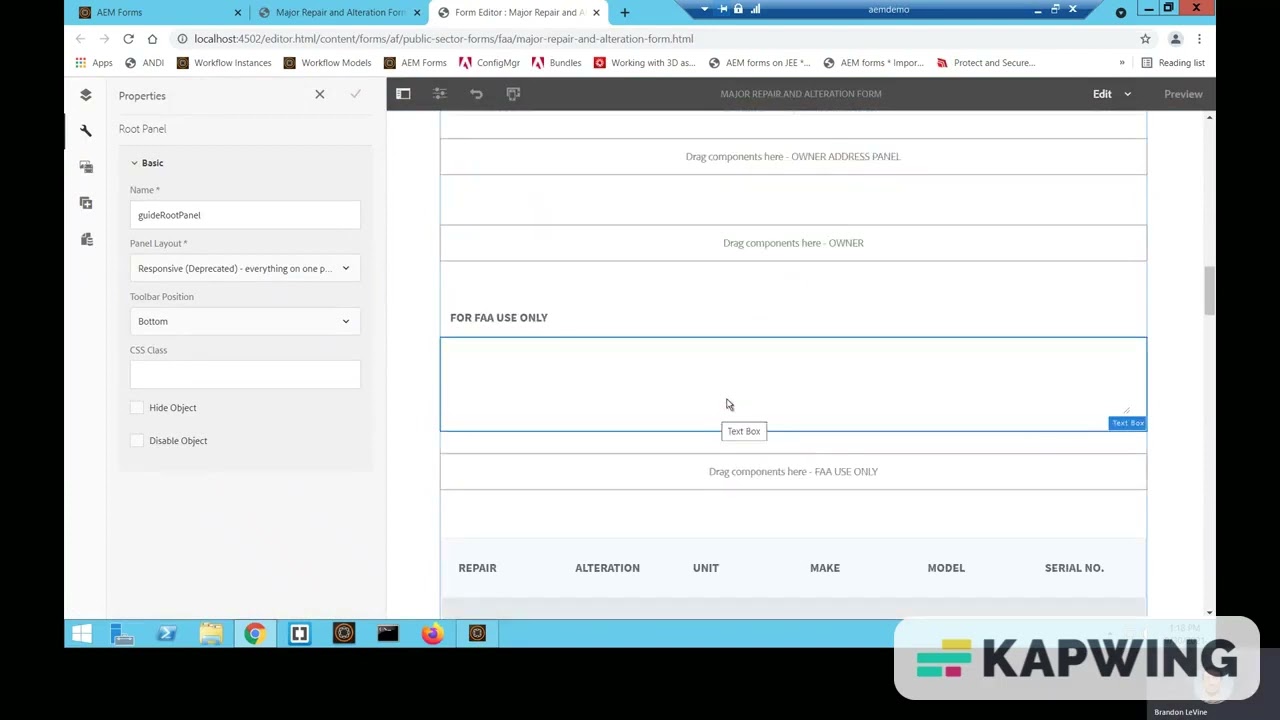Click the MODEL column header
The width and height of the screenshot is (1280, 720).
click(946, 568)
